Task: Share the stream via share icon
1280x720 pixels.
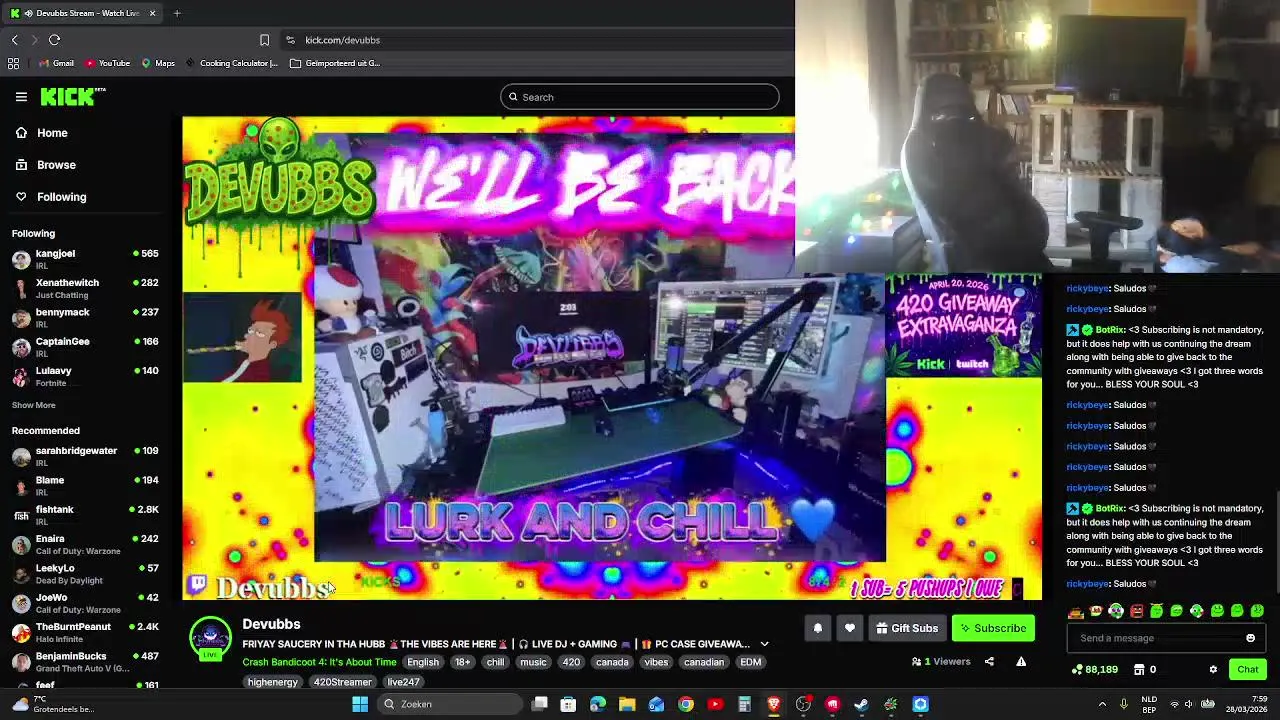Action: [x=989, y=661]
